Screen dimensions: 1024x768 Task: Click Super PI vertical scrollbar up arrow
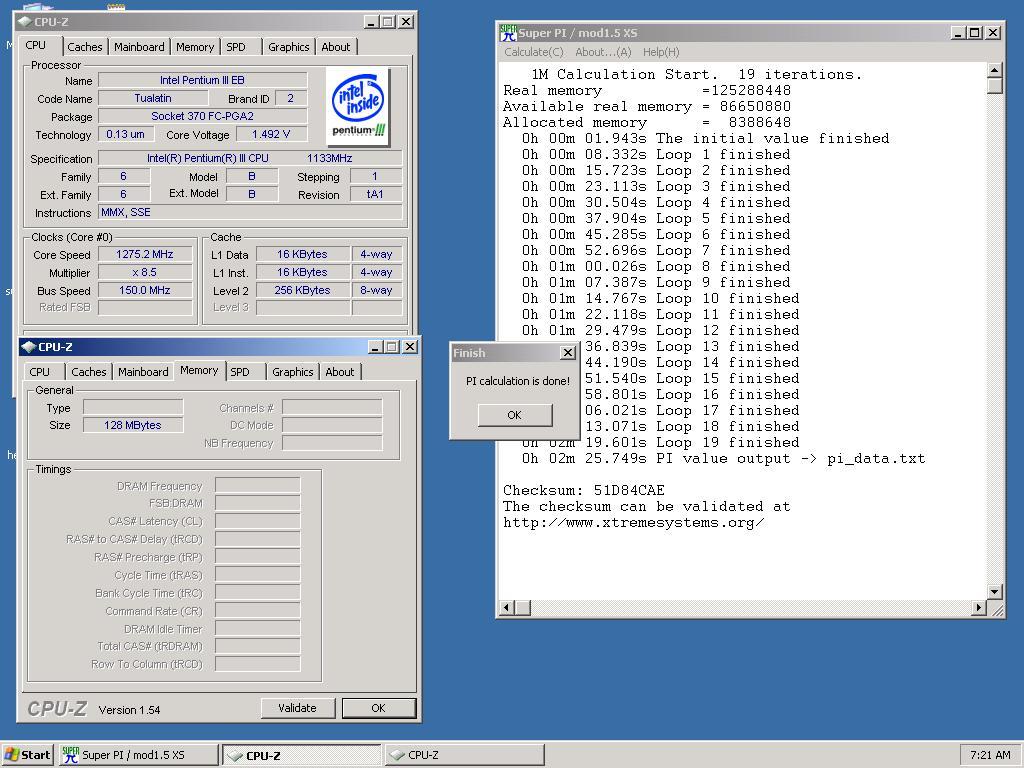995,70
